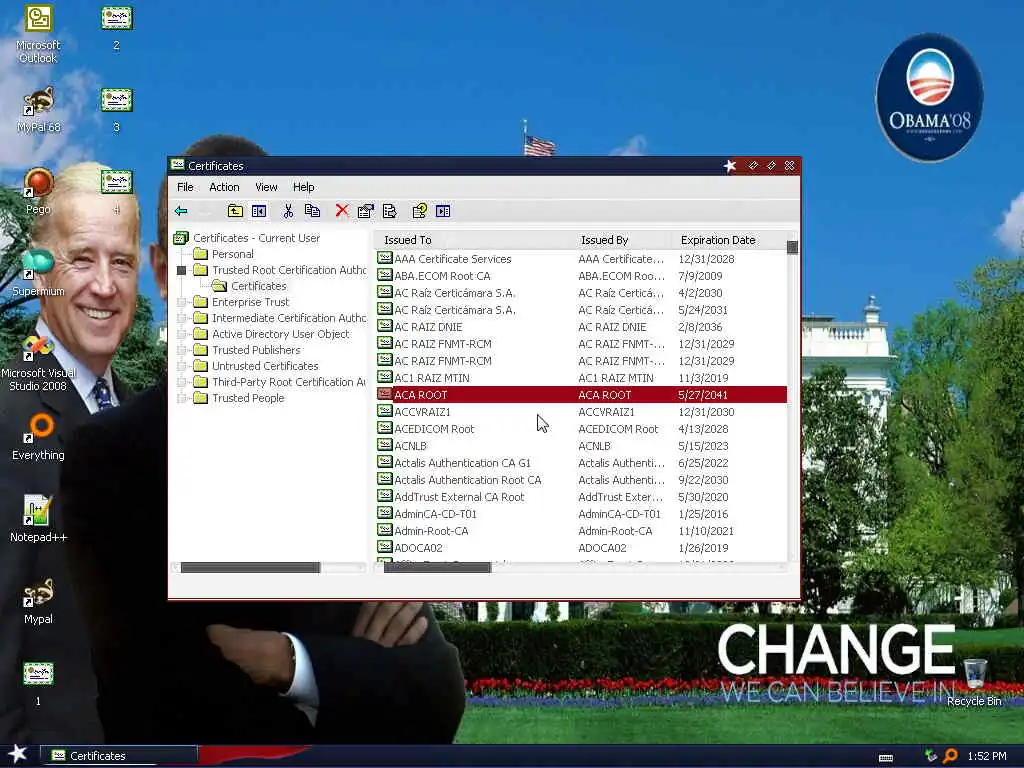Select ADOCA02 certificate row
The image size is (1024, 768).
pos(581,548)
